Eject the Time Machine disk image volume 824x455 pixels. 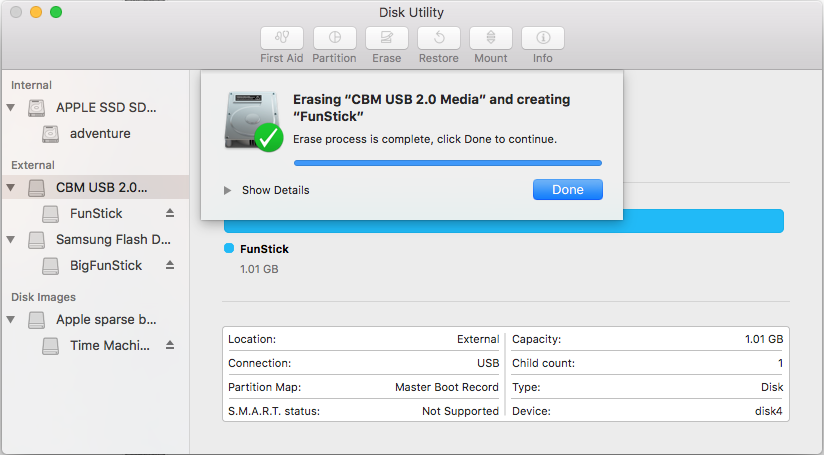pos(170,345)
